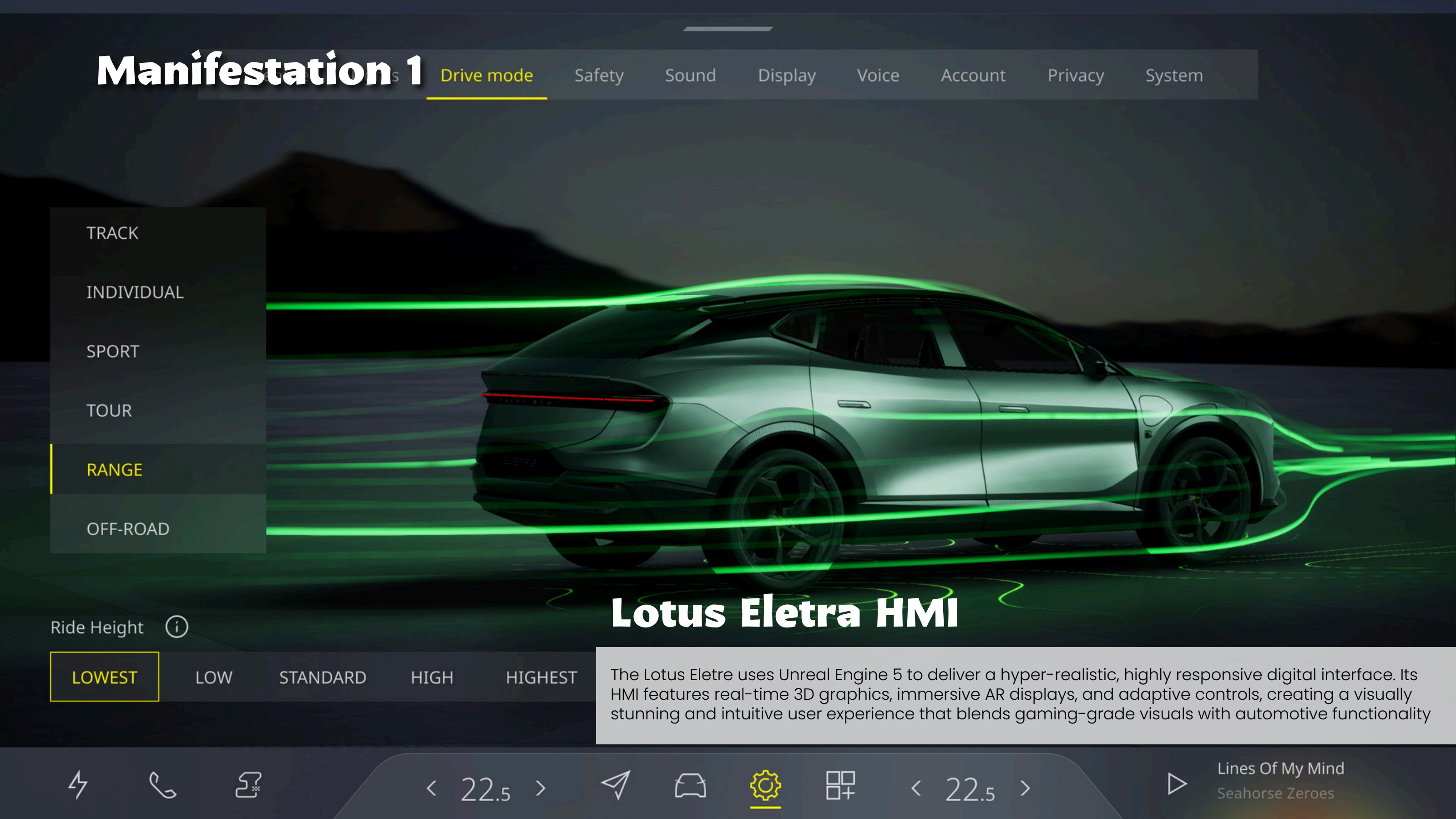Open navigation arrow icon
The height and width of the screenshot is (819, 1456).
pos(616,785)
